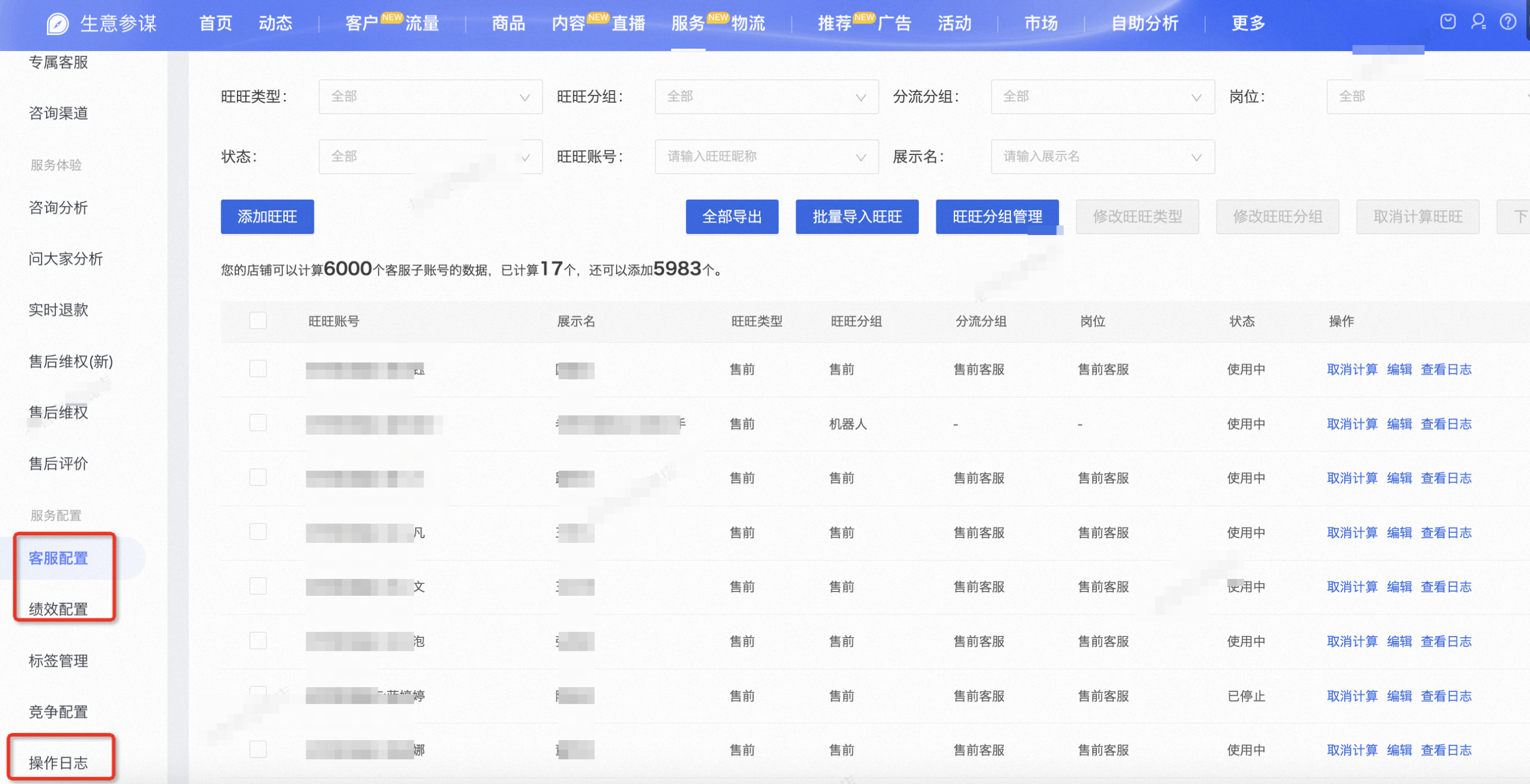Screen dimensions: 1530x784
Task: Click 编辑 in the 已停止 row
Action: click(1399, 696)
